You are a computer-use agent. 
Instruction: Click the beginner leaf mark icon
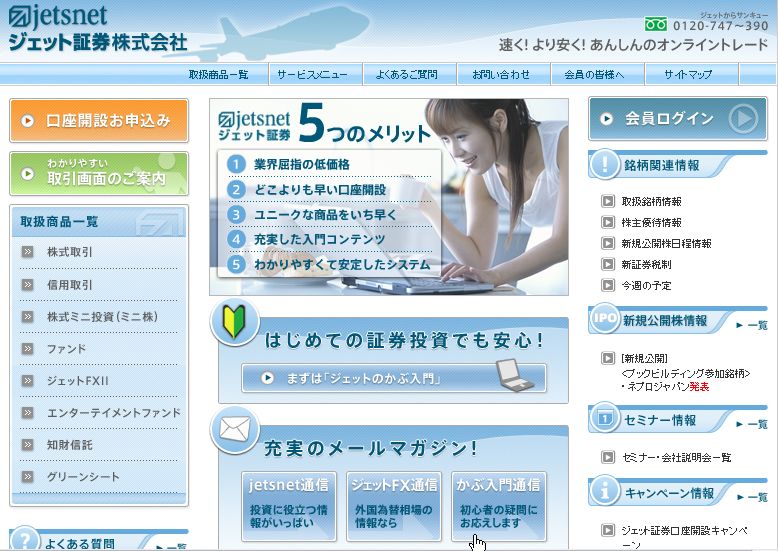point(235,323)
